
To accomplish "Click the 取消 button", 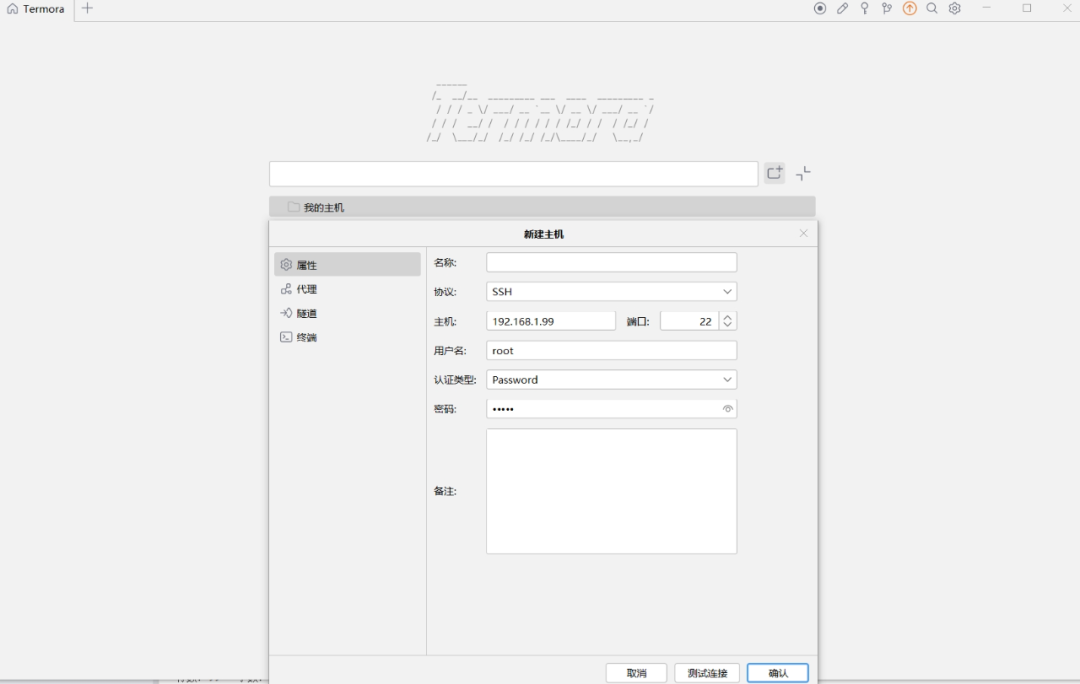I will 636,673.
